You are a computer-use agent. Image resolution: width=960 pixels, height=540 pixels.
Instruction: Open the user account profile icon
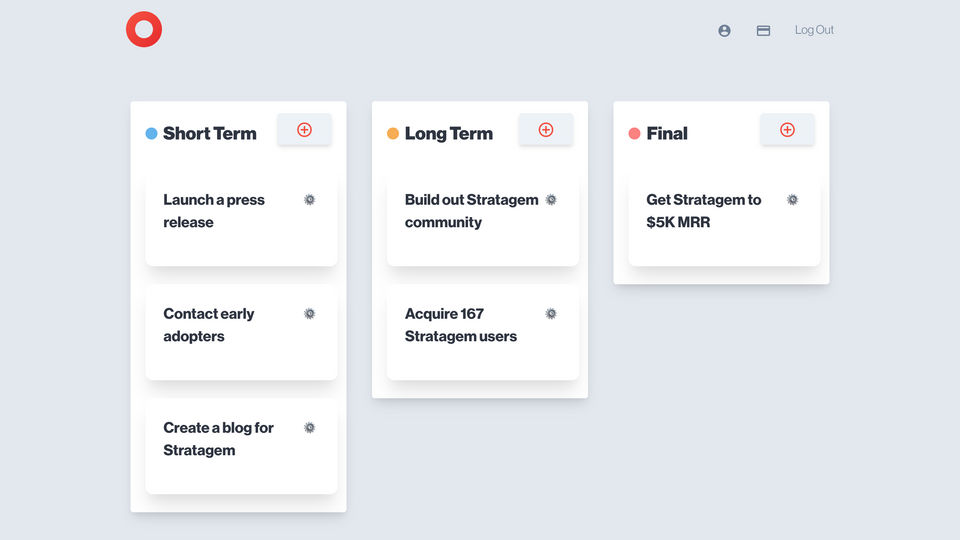click(x=724, y=31)
